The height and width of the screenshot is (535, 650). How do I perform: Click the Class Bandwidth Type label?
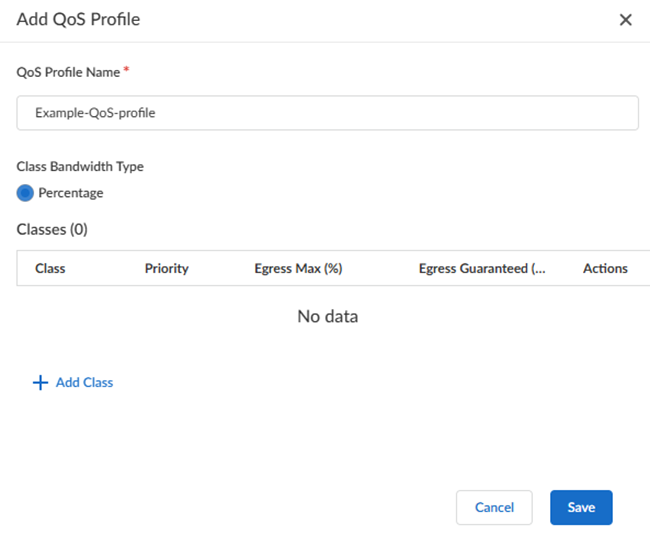tap(80, 167)
